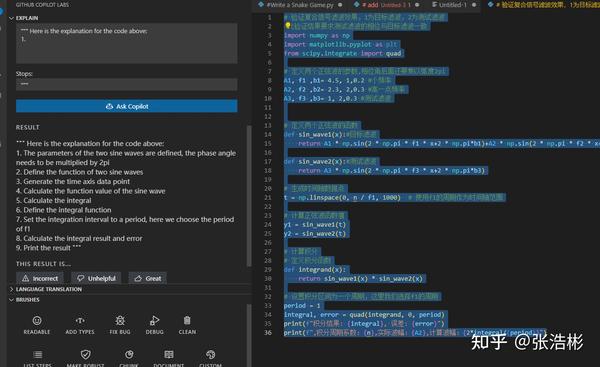Mark the result as Unhelpful
The image size is (600, 367).
[x=96, y=278]
